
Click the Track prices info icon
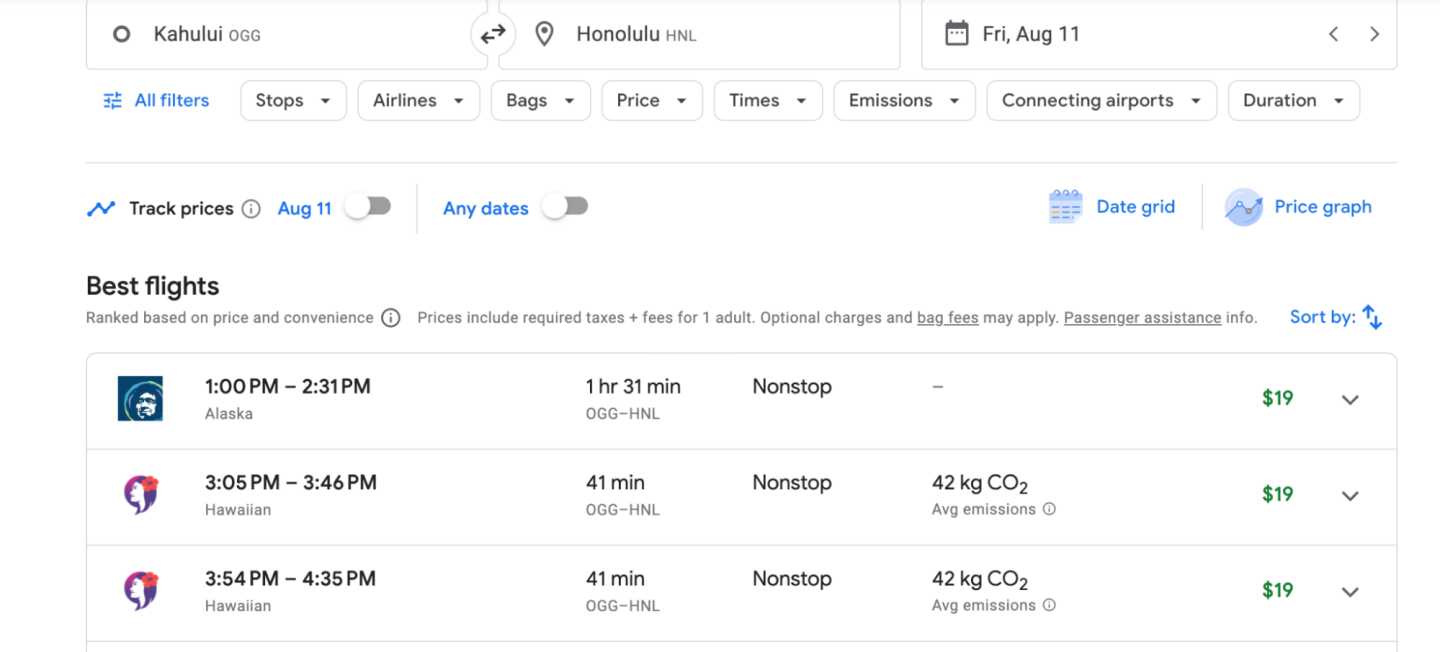click(x=252, y=209)
